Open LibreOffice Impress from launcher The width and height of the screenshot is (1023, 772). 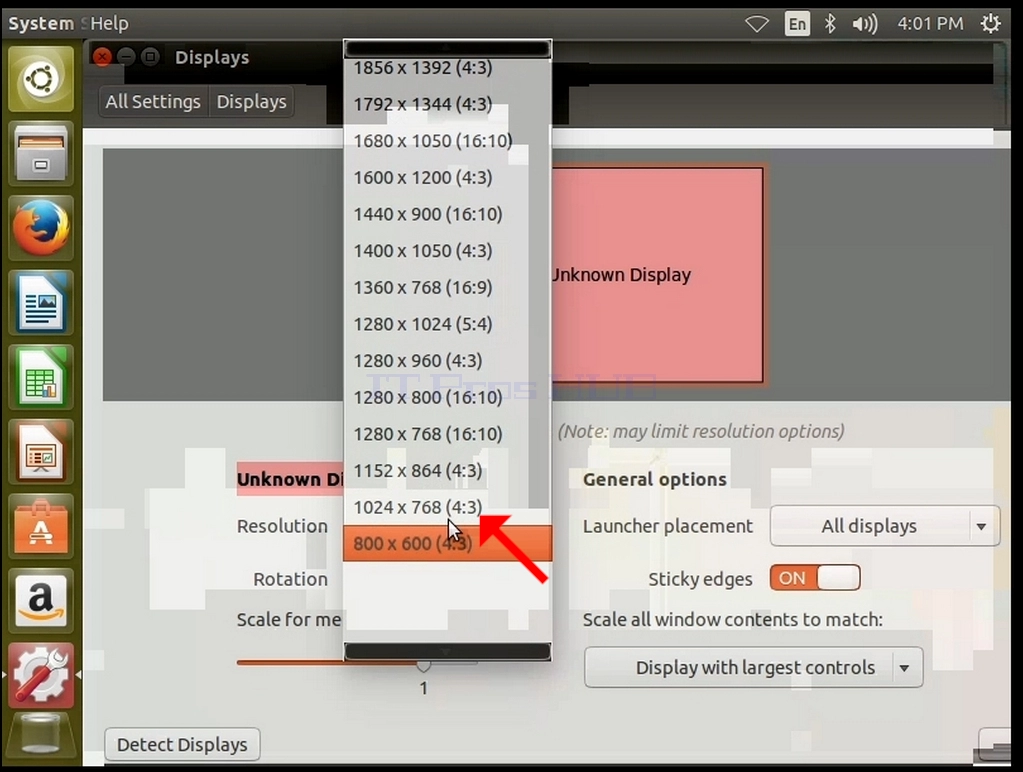[x=41, y=452]
